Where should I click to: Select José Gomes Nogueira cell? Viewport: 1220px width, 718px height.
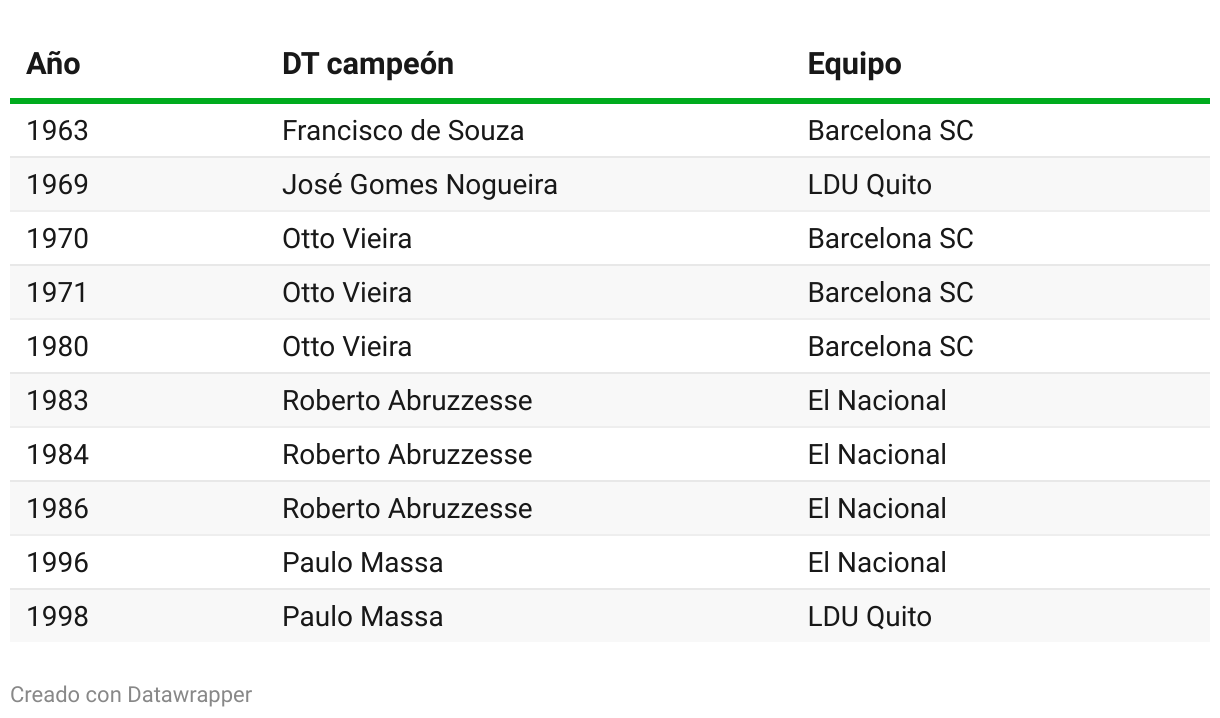coord(420,185)
